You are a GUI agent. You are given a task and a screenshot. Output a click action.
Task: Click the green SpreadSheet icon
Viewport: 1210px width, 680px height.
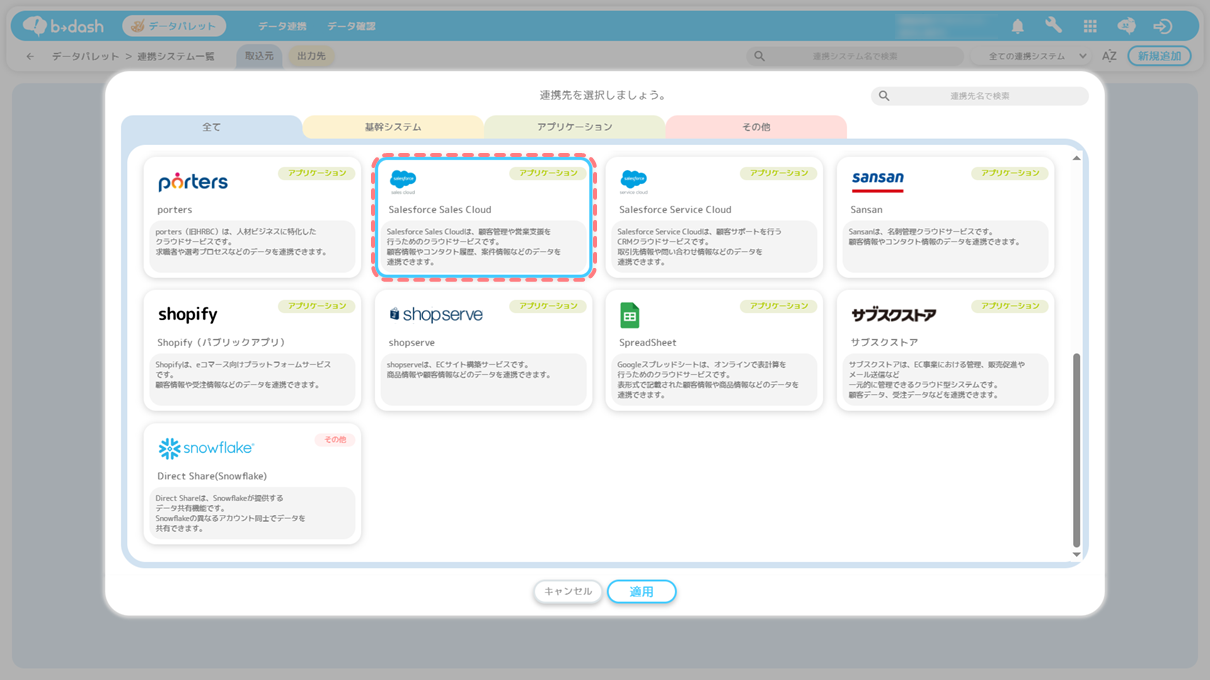629,315
